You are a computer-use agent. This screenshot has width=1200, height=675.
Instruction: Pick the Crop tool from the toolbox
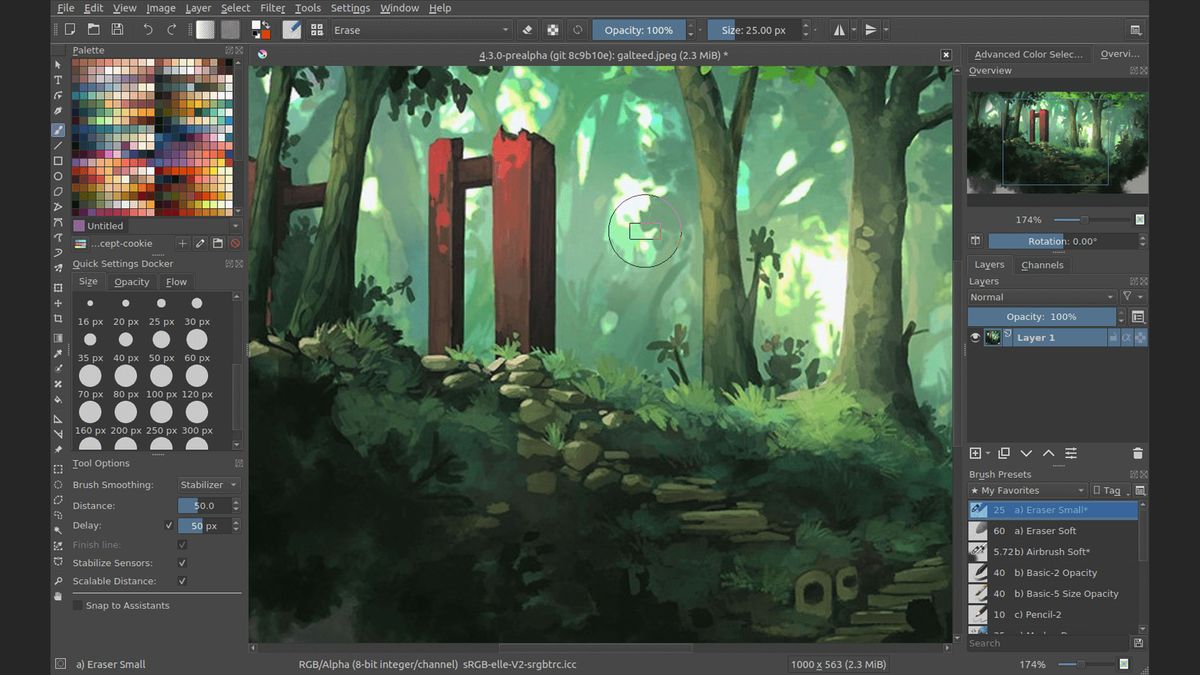pyautogui.click(x=57, y=319)
